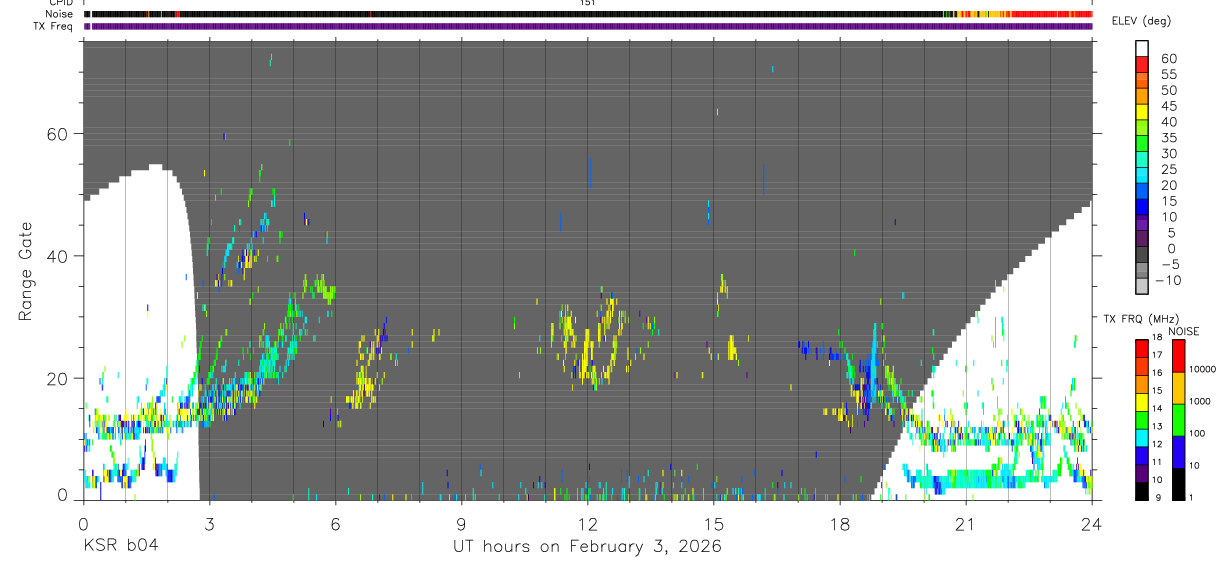The image size is (1228, 567).
Task: Click the '30' label on the ELEV scale
Action: (1168, 154)
